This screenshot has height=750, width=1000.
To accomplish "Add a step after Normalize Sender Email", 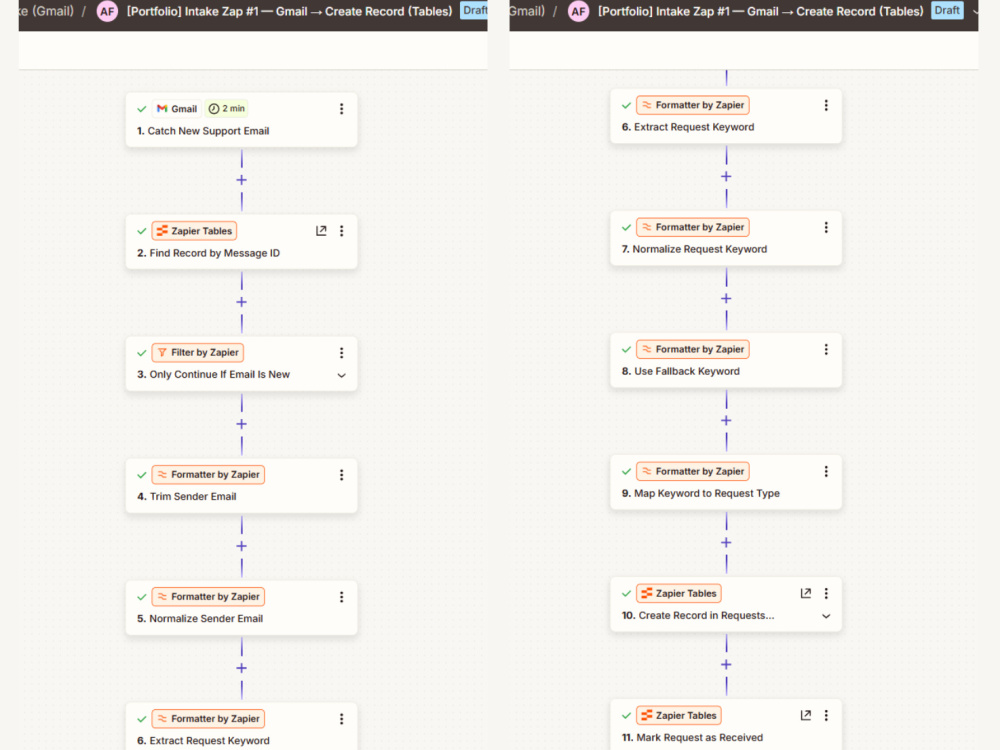I will pyautogui.click(x=242, y=668).
